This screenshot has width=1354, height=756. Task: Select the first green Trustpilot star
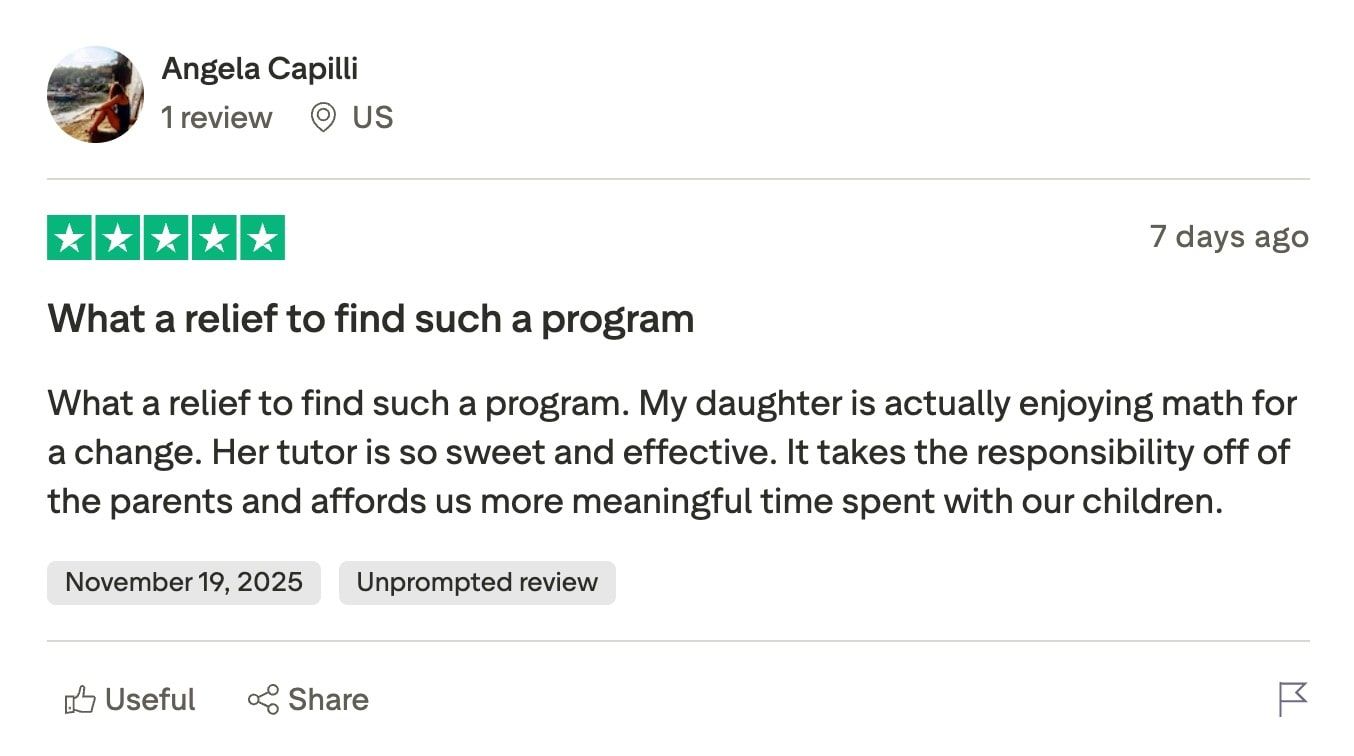coord(70,237)
